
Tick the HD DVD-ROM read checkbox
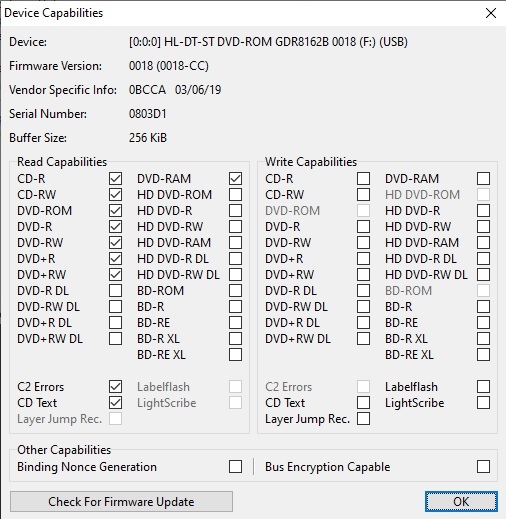click(x=235, y=194)
